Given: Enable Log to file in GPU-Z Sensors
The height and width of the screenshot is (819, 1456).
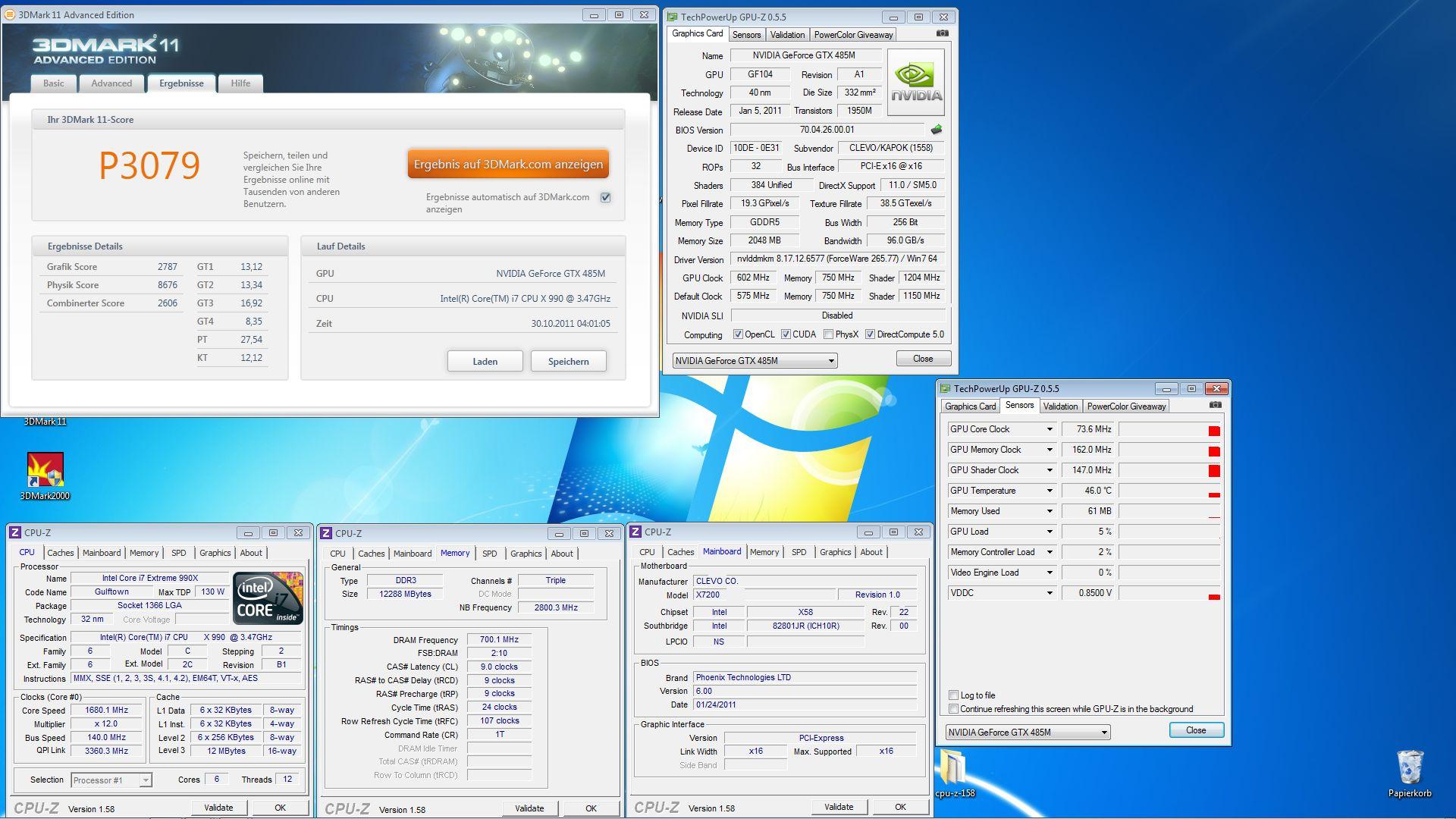Looking at the screenshot, I should point(953,695).
